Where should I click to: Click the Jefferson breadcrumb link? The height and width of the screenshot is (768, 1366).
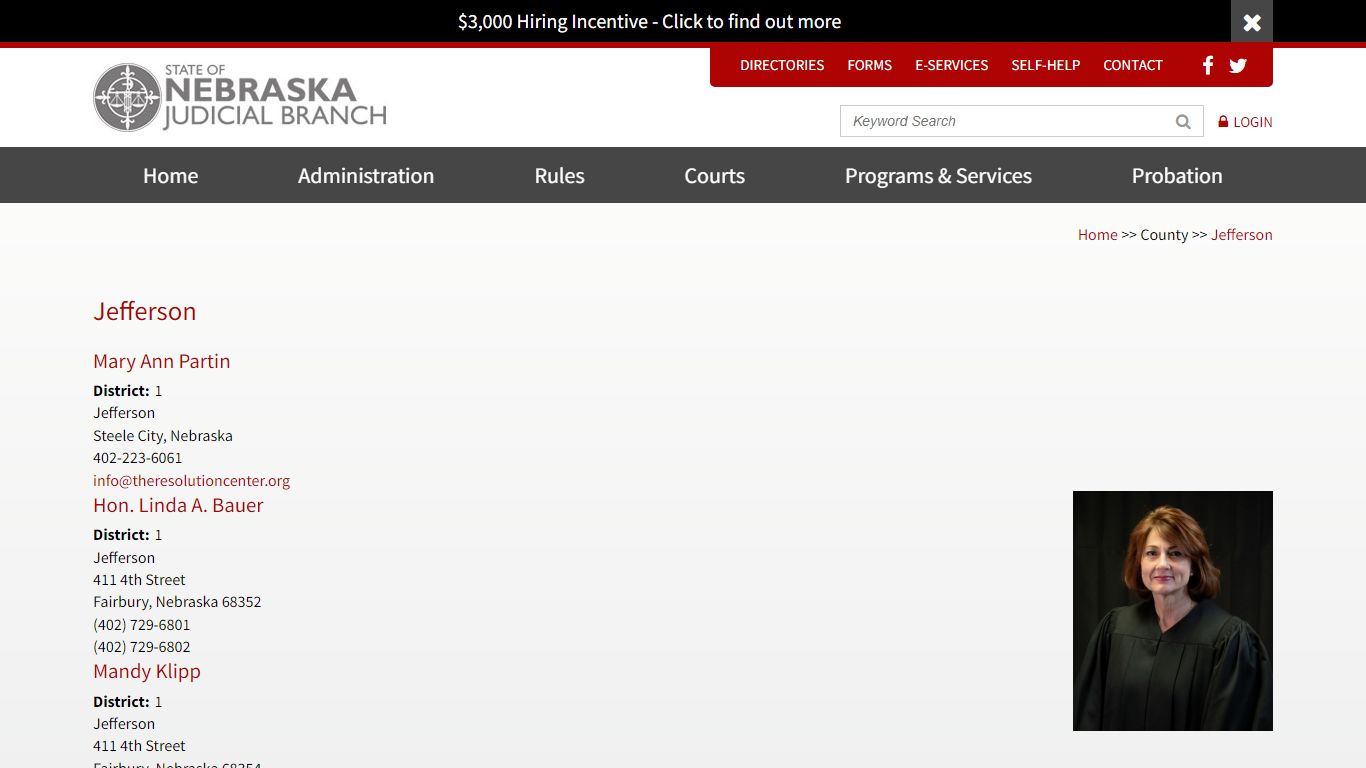(1241, 234)
